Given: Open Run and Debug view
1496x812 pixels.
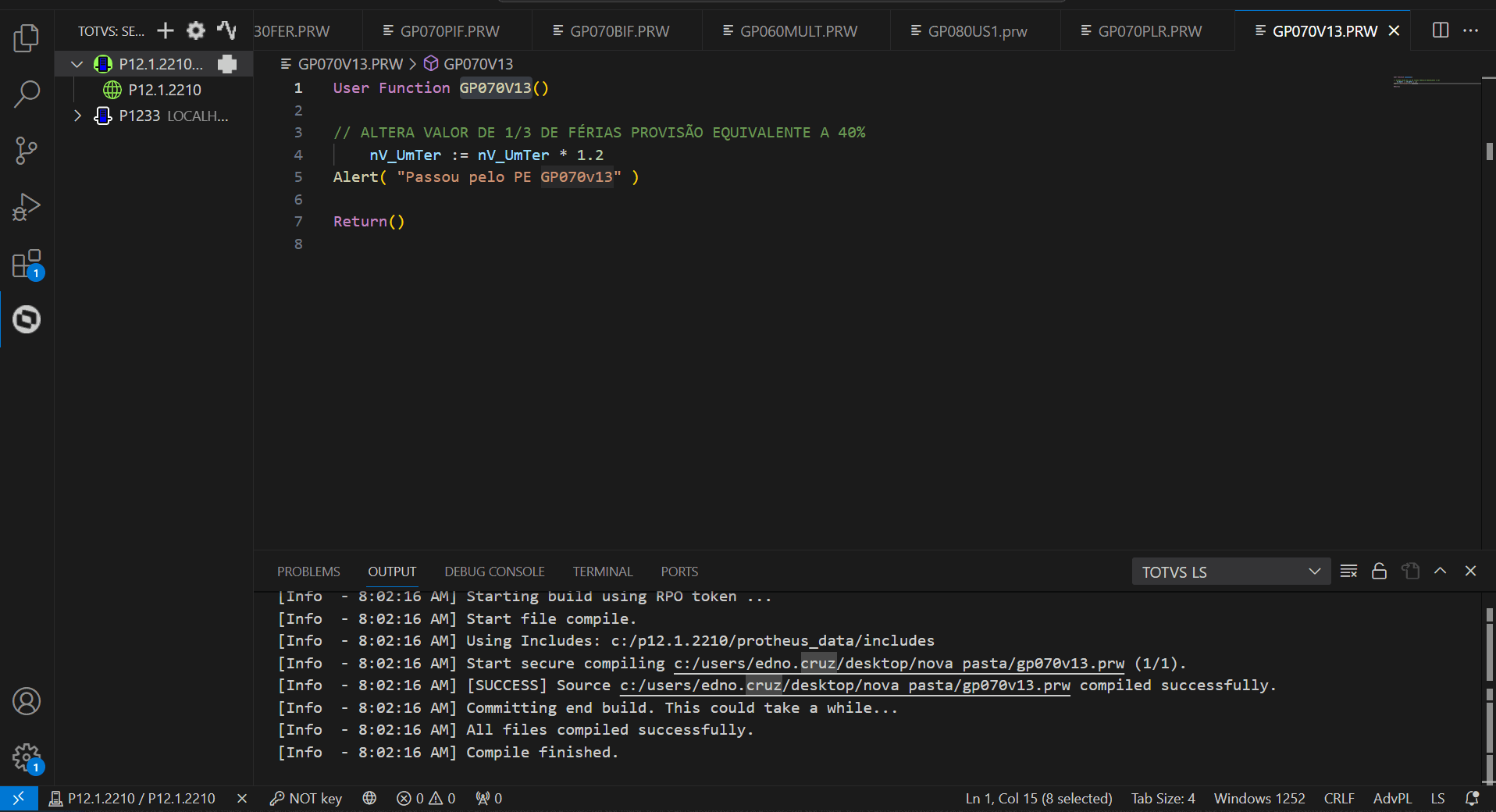Looking at the screenshot, I should tap(27, 207).
